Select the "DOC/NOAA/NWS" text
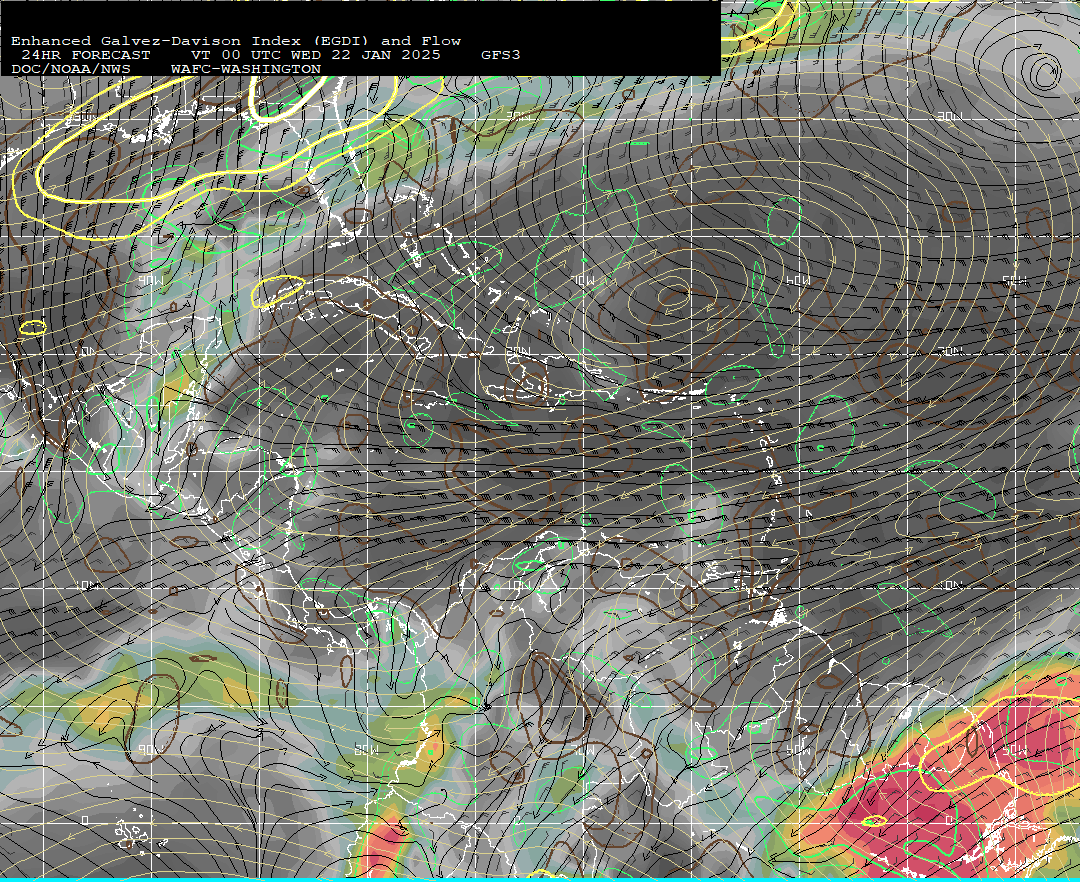This screenshot has width=1080, height=882. [70, 70]
